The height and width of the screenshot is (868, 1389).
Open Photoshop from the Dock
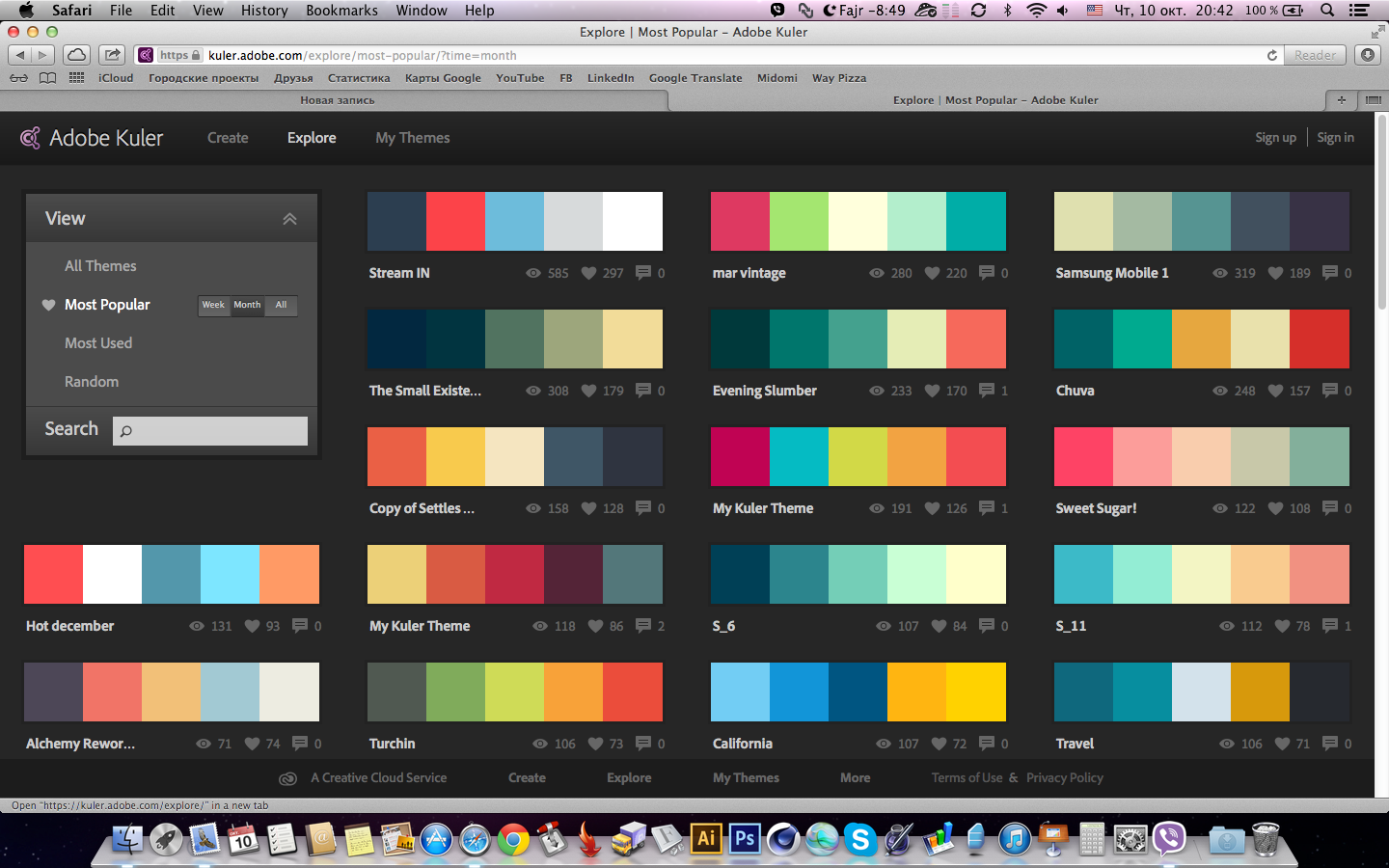click(x=744, y=839)
